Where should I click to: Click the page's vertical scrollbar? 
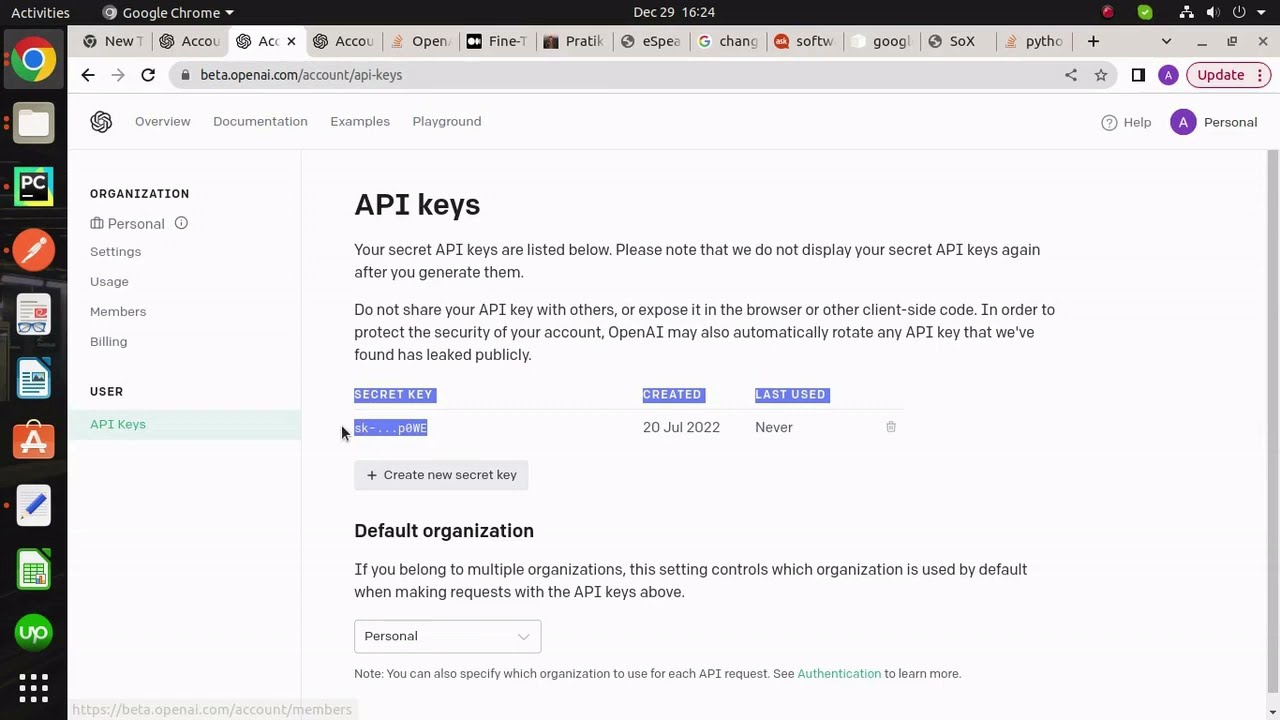tap(1272, 420)
